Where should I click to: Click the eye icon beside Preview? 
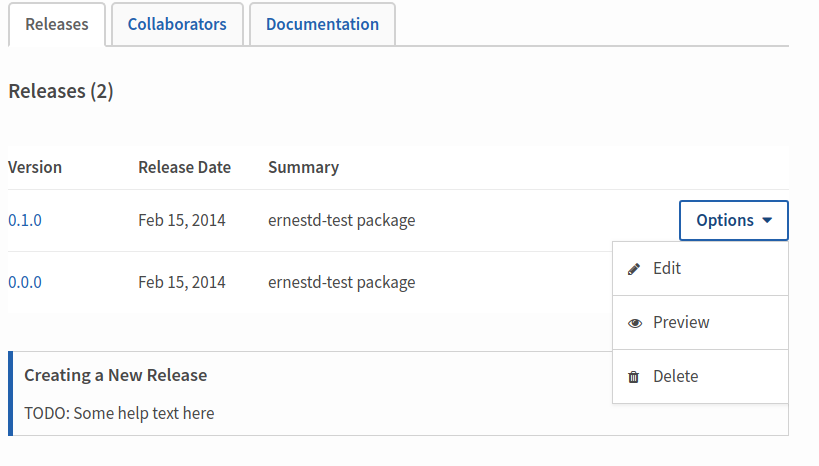coord(635,323)
